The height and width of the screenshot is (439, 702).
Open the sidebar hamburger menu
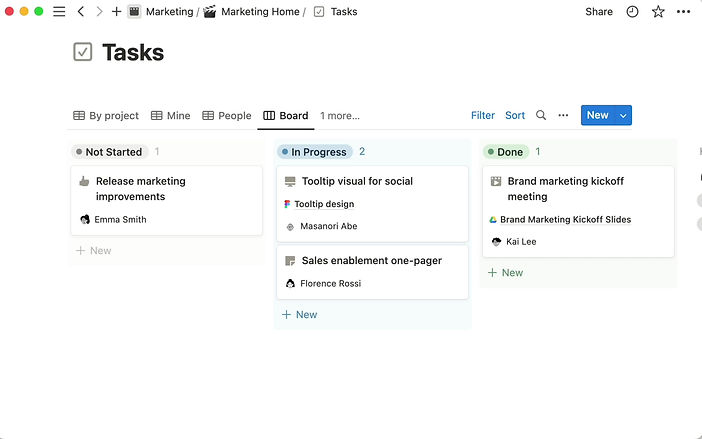(x=59, y=12)
